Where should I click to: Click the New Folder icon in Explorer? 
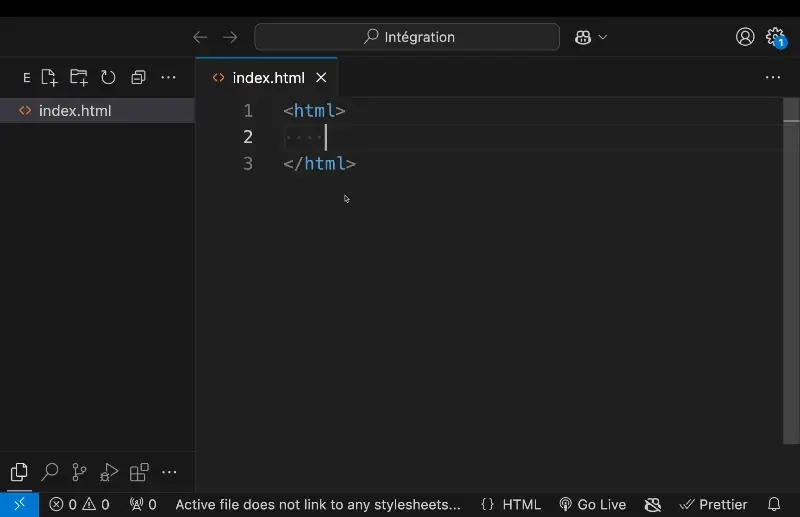(78, 77)
